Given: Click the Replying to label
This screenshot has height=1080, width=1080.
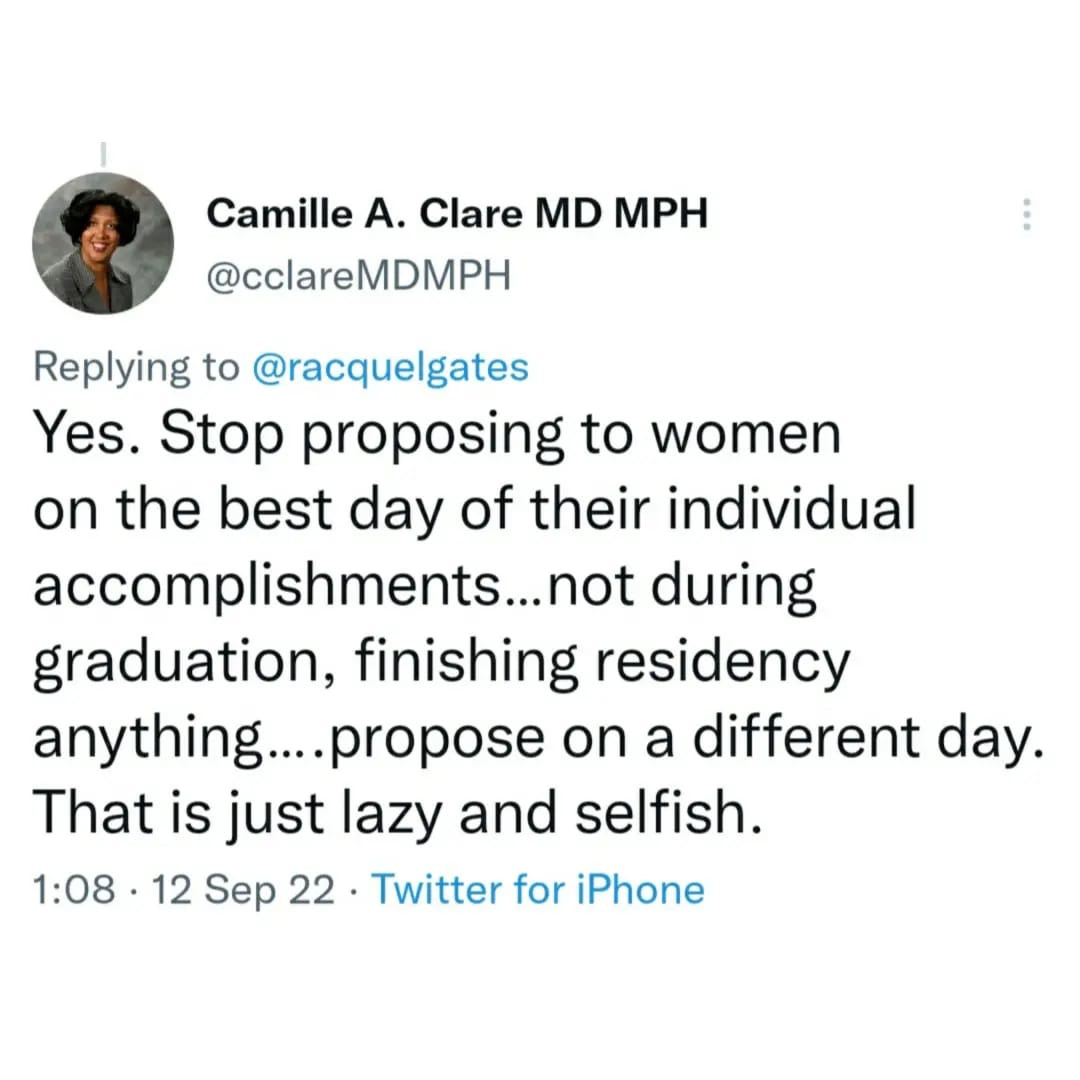Looking at the screenshot, I should 136,367.
